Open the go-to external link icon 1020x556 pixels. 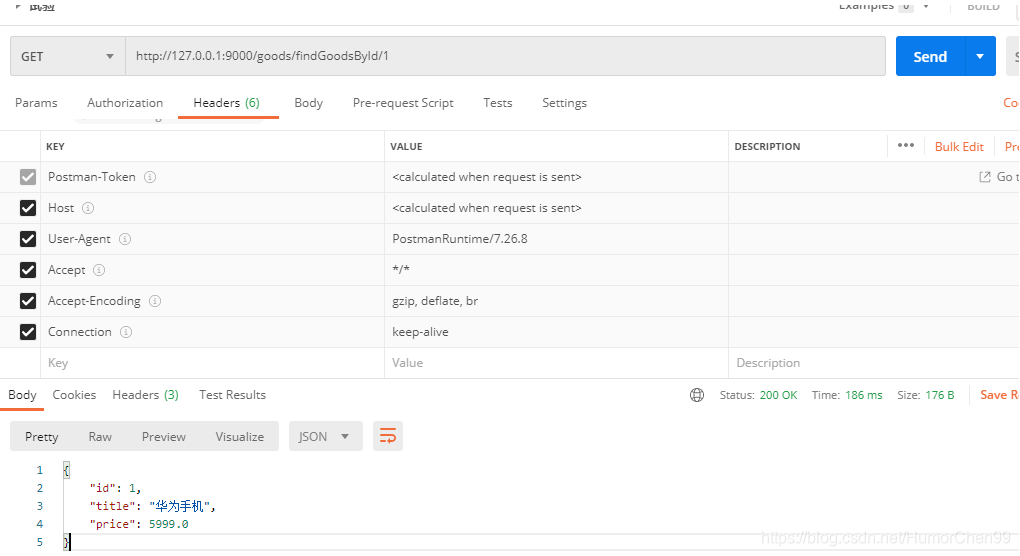[985, 177]
